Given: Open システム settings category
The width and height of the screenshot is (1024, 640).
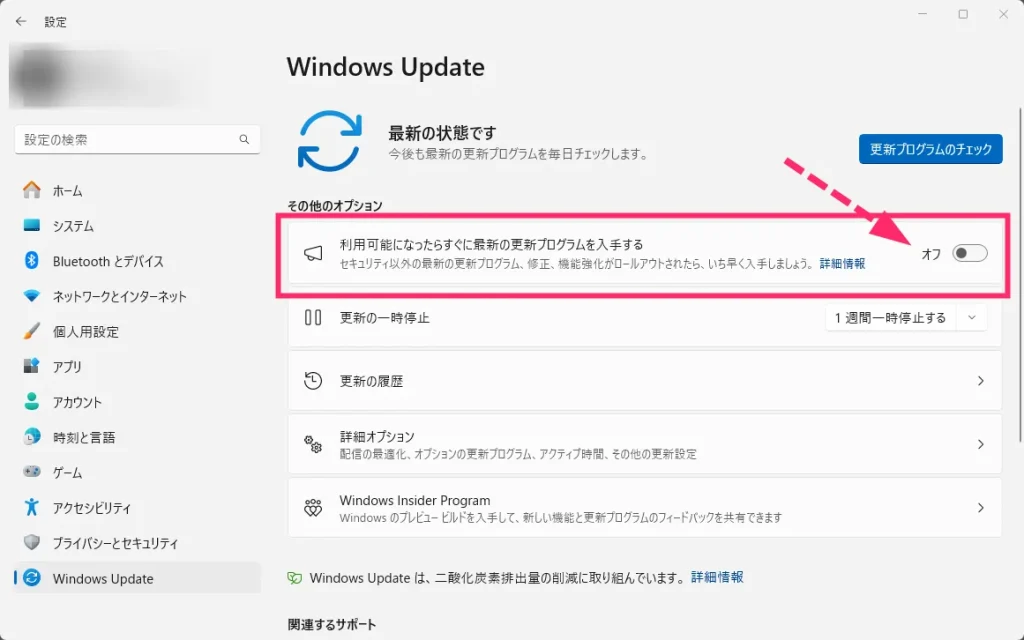Looking at the screenshot, I should 137,225.
